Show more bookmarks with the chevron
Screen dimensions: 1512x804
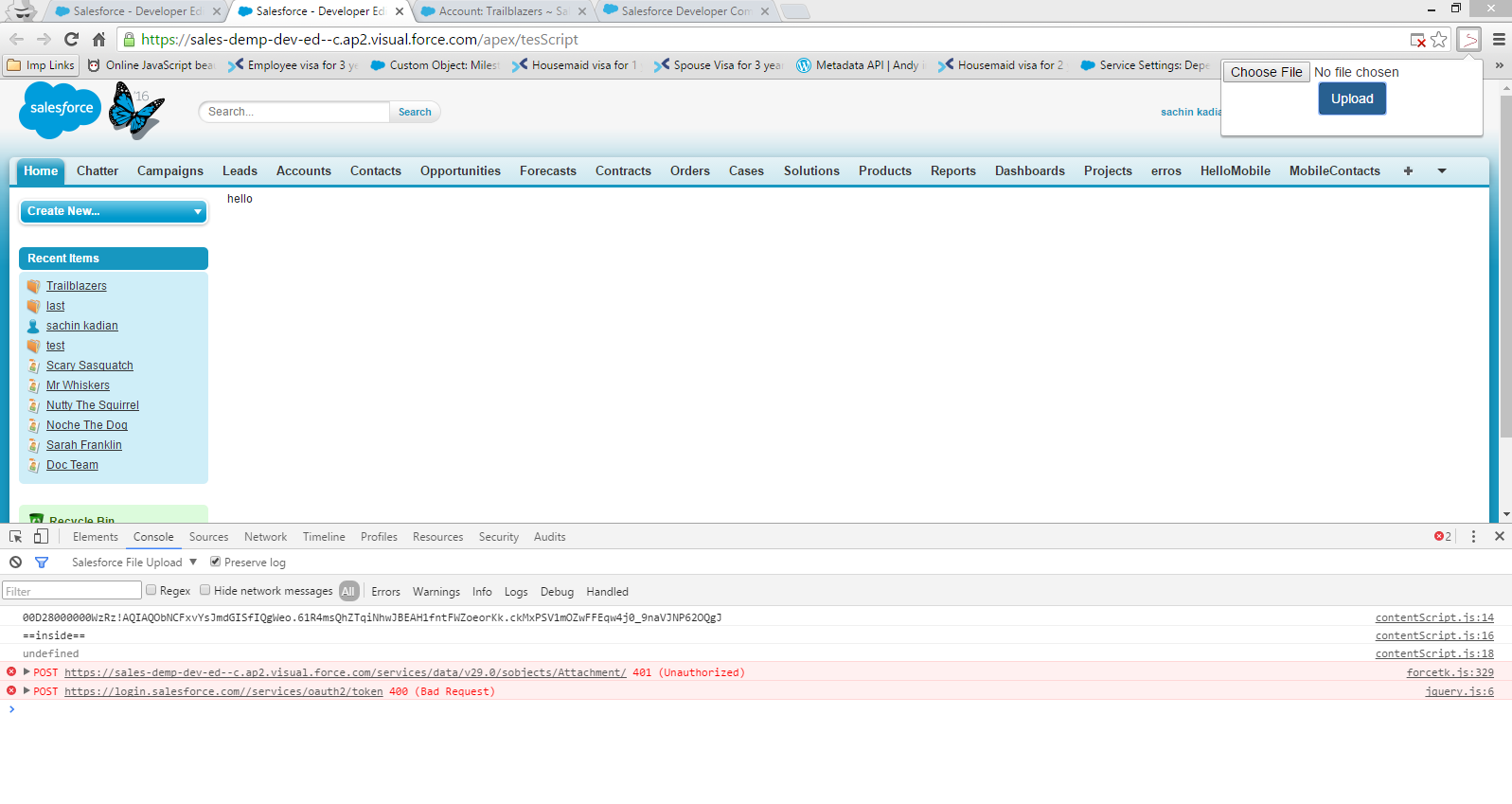point(1499,65)
